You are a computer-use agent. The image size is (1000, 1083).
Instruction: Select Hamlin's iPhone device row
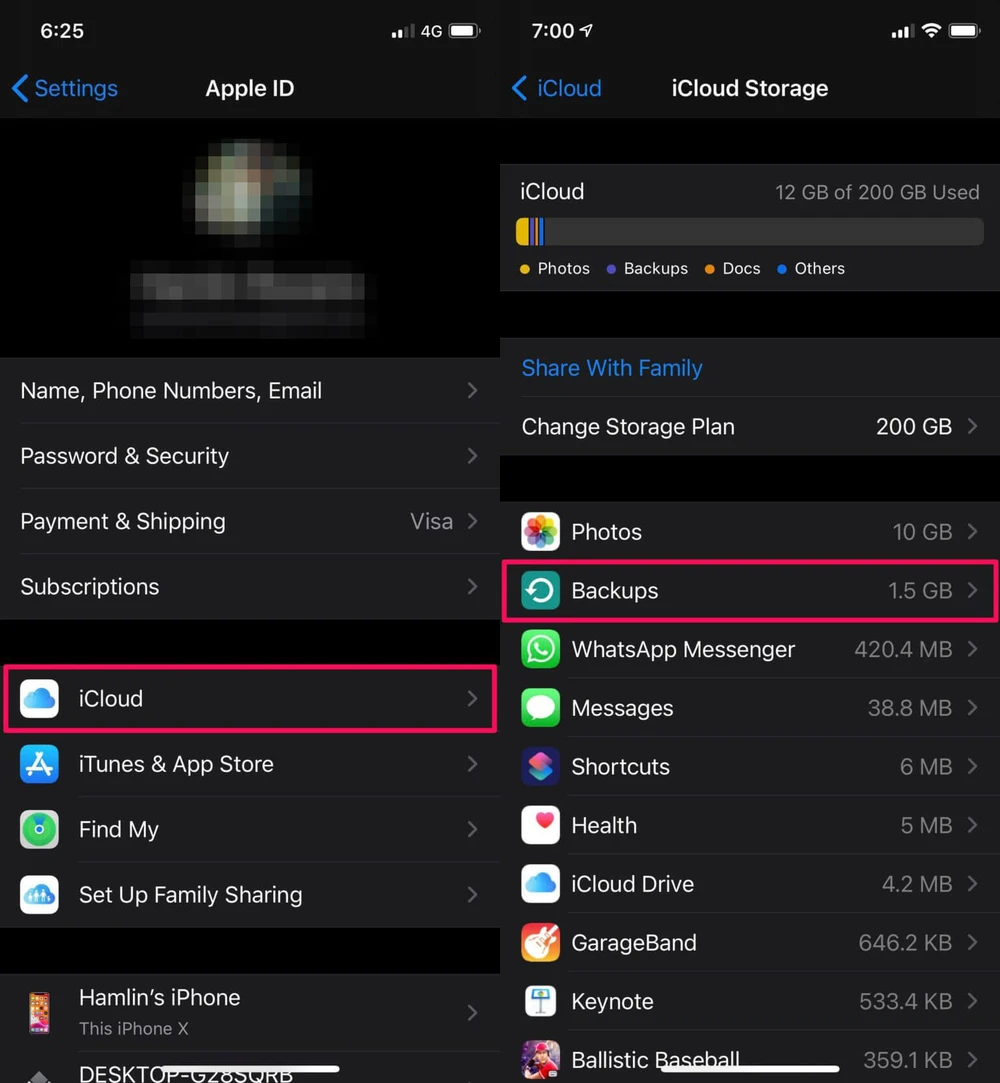[x=249, y=1011]
